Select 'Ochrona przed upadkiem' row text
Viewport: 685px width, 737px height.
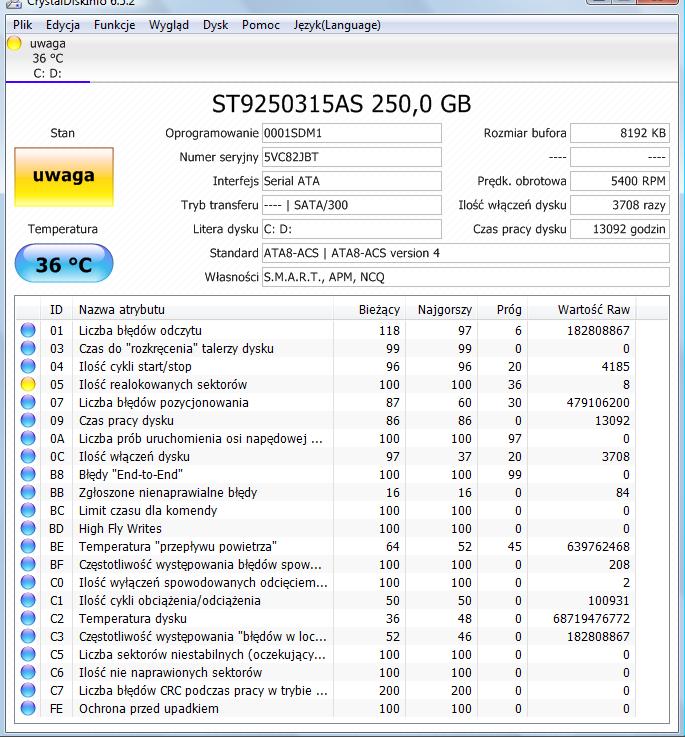(149, 708)
